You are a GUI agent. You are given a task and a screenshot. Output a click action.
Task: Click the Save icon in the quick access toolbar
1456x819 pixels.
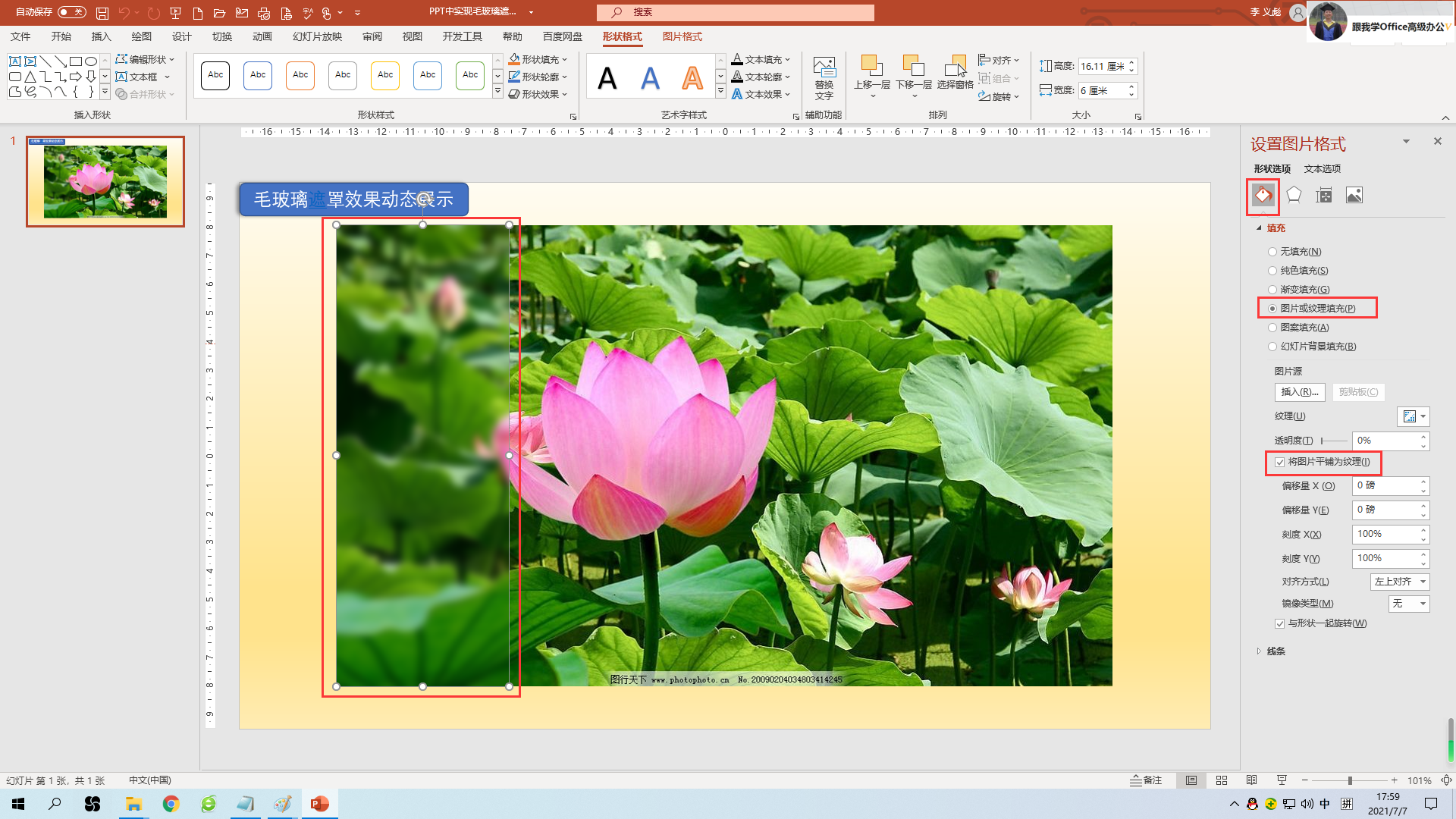click(x=102, y=13)
